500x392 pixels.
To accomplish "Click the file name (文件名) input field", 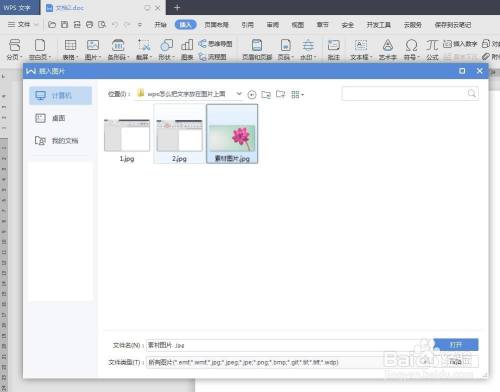I will [x=289, y=345].
